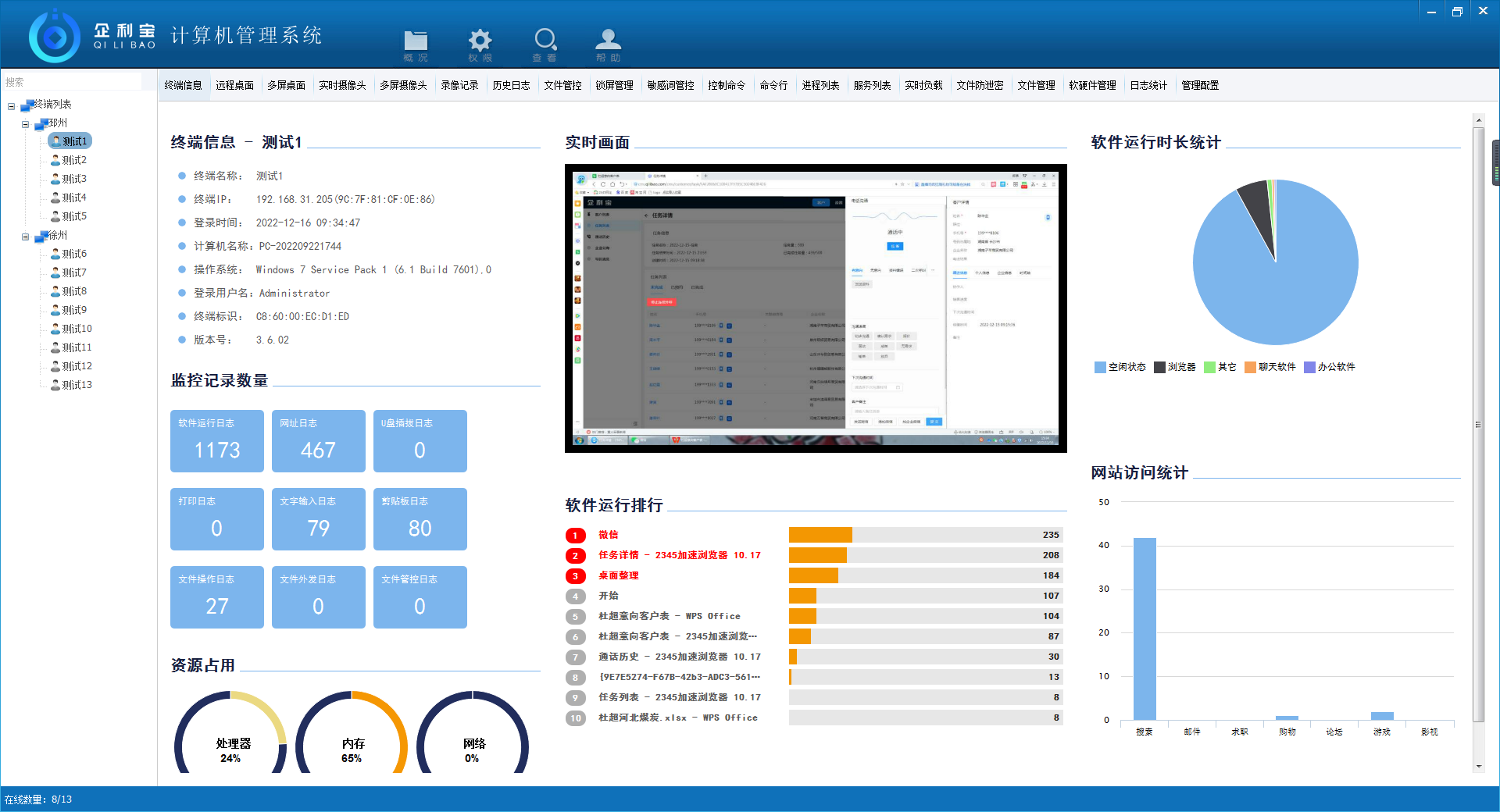Click the 网址日志 467 tile
The height and width of the screenshot is (812, 1500).
point(318,441)
